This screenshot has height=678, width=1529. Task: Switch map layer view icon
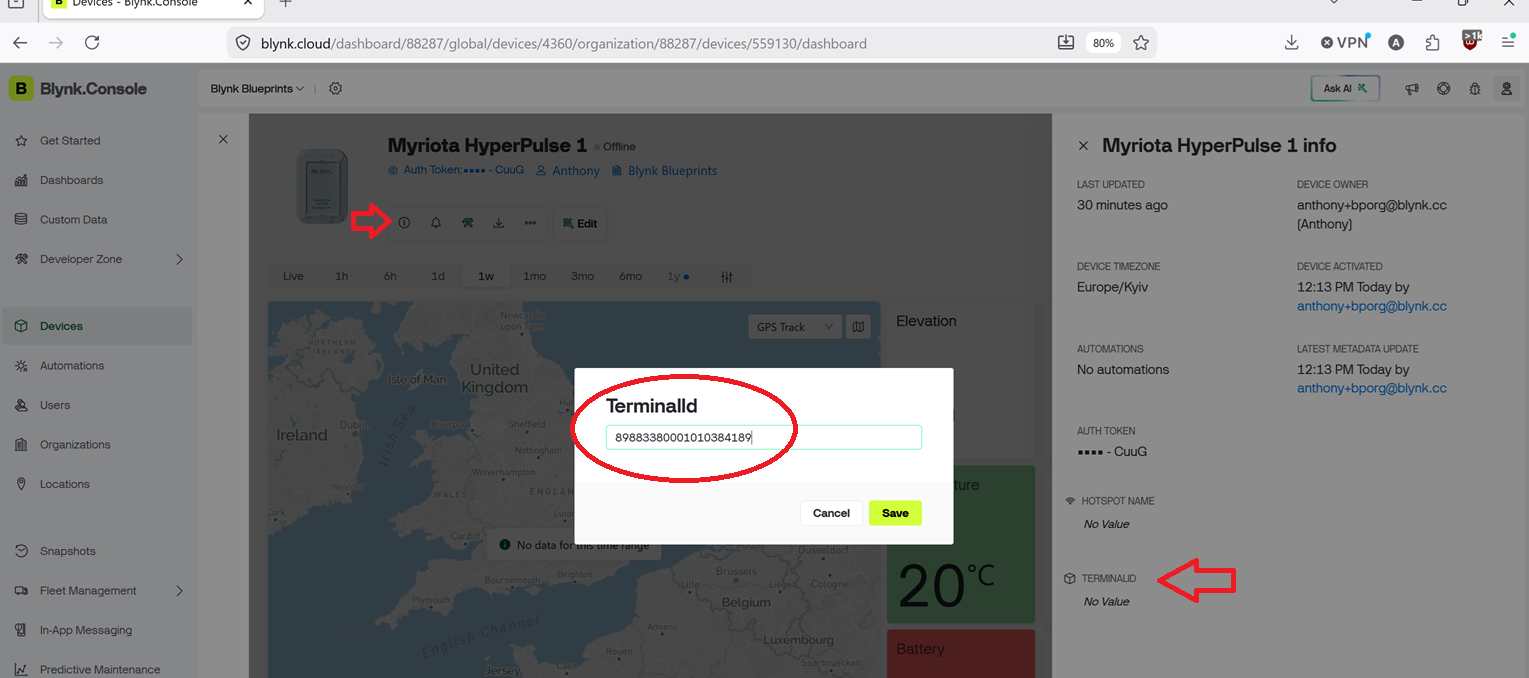click(x=858, y=327)
